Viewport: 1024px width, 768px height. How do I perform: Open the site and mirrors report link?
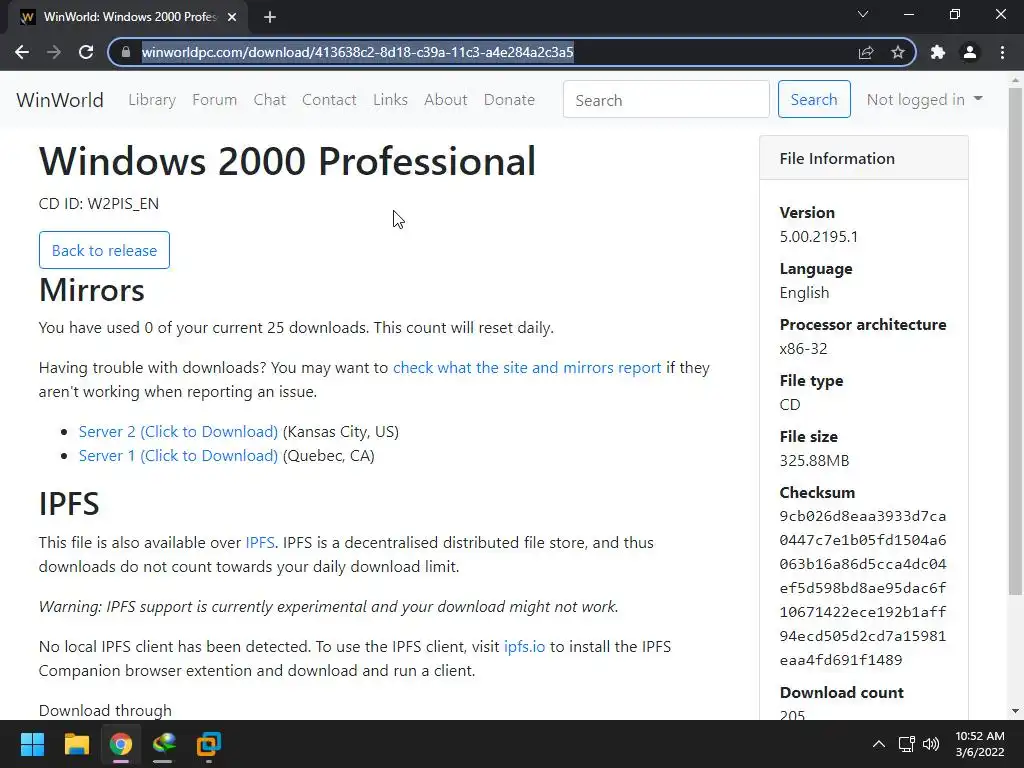point(527,368)
